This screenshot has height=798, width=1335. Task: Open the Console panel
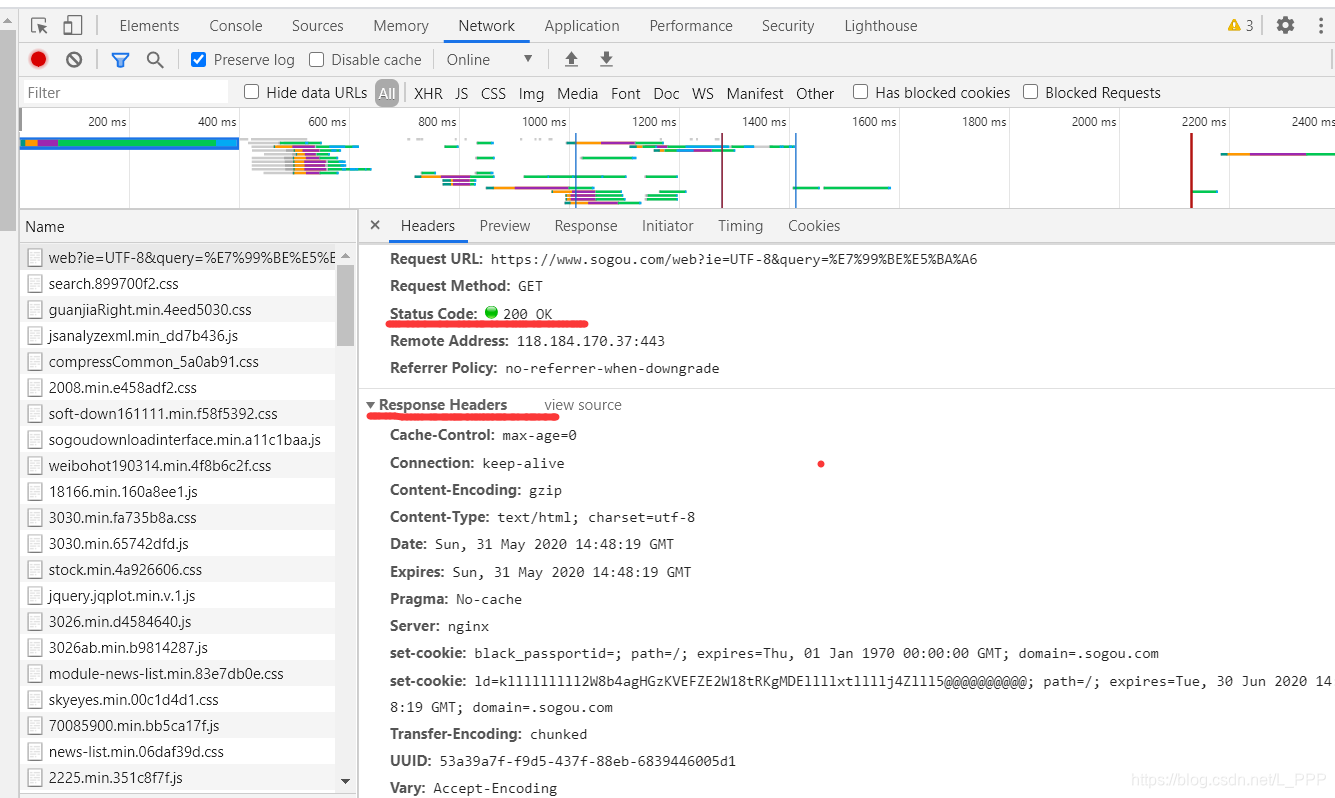(236, 26)
